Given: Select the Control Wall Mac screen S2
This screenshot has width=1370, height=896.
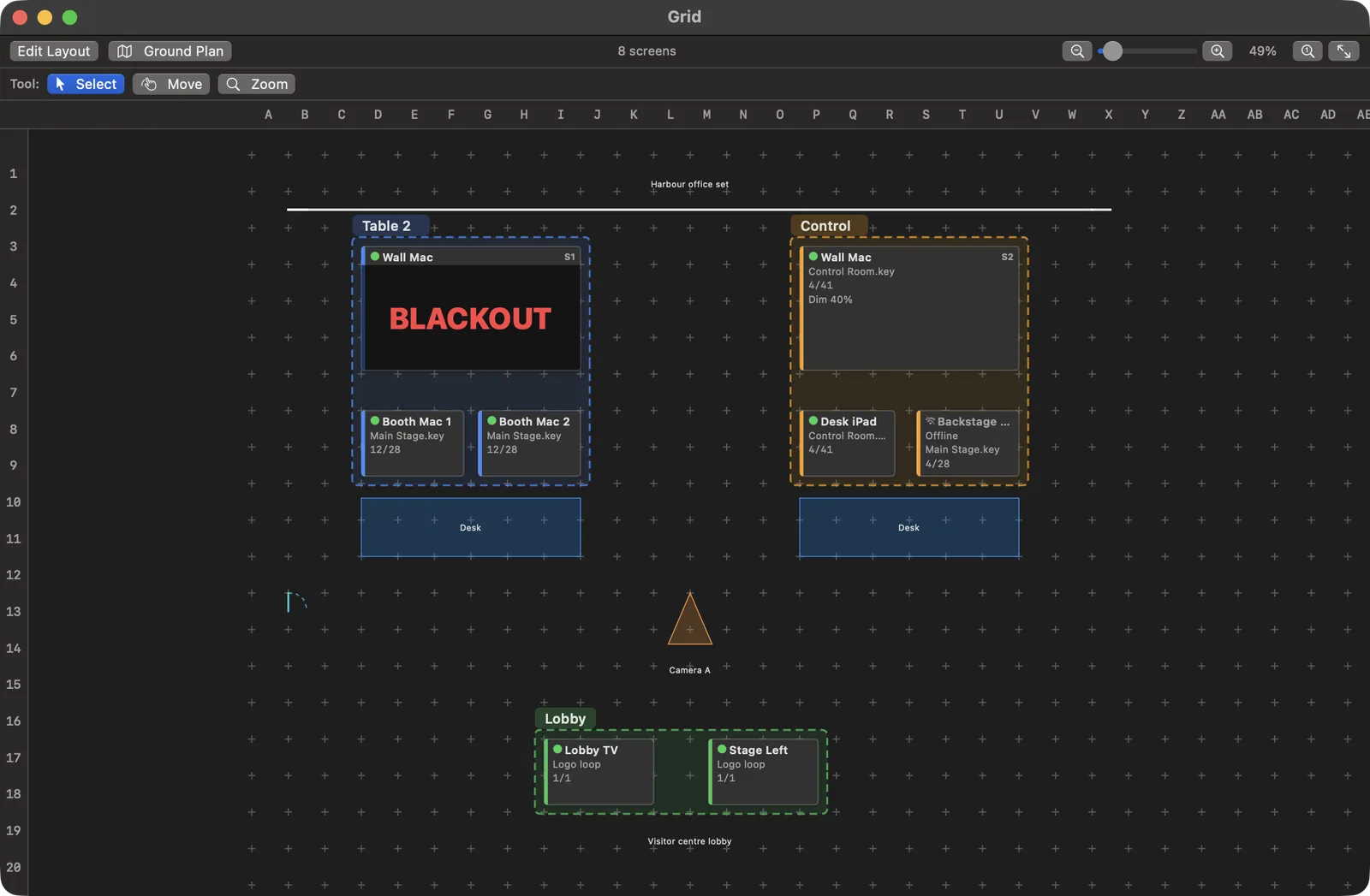Looking at the screenshot, I should (909, 309).
